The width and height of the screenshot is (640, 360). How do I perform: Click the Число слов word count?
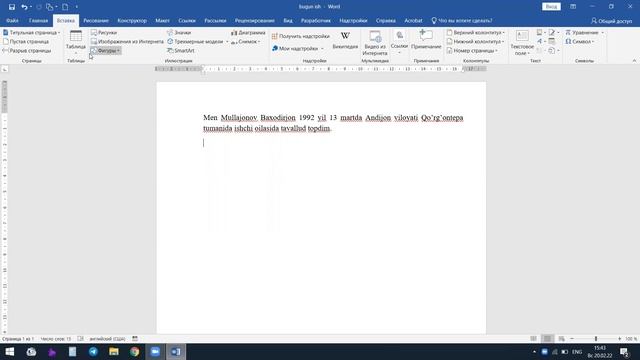(x=56, y=339)
